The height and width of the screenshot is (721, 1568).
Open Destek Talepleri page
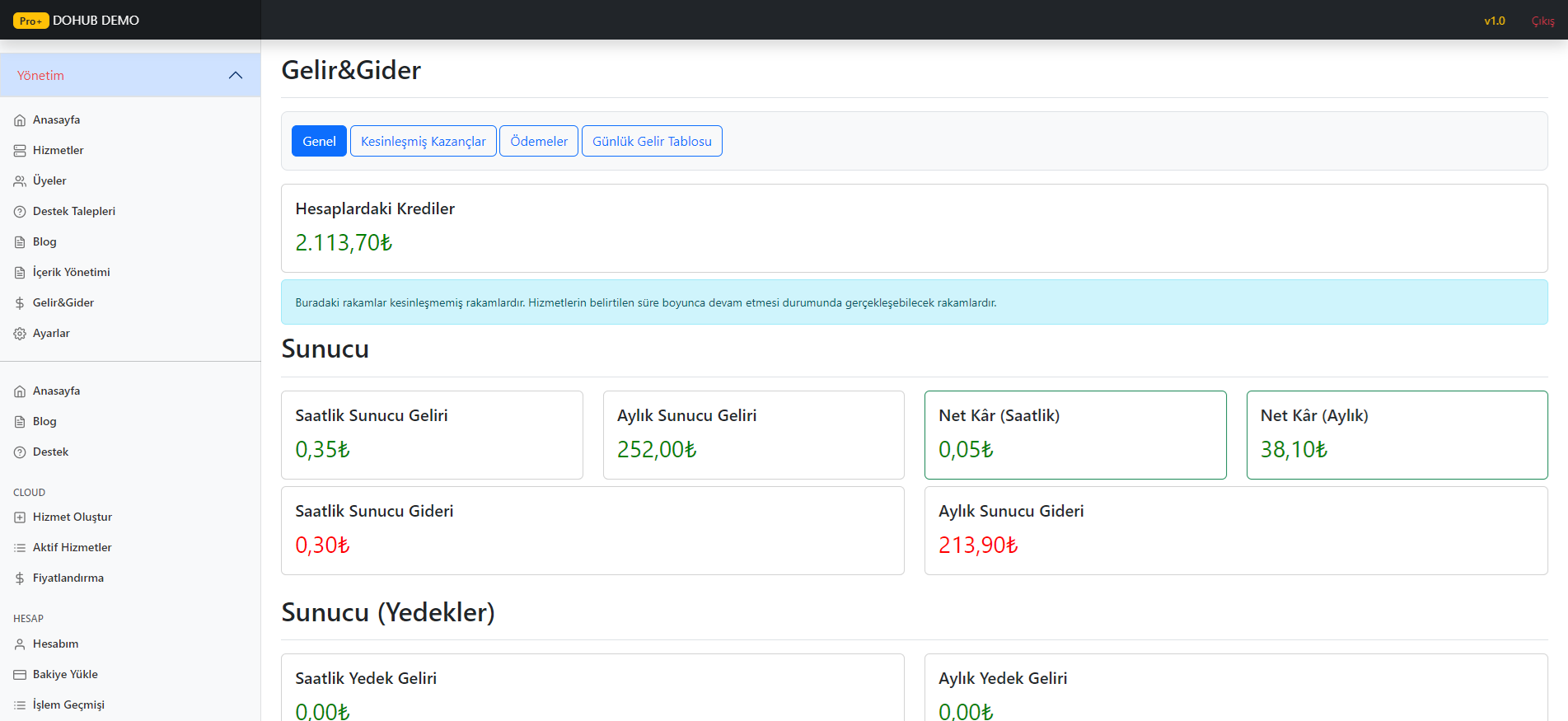coord(74,211)
